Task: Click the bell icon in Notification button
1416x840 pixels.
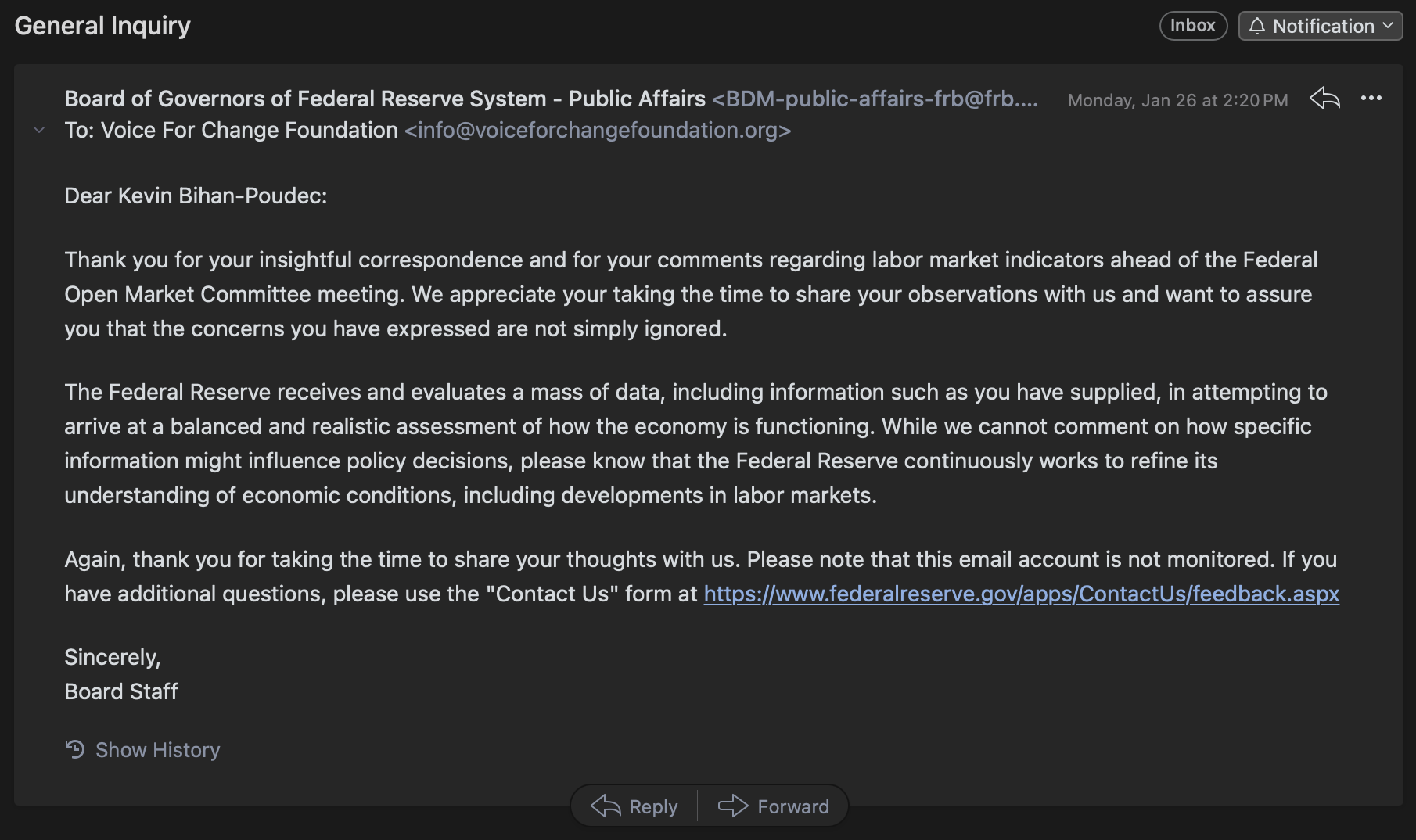Action: pos(1256,26)
